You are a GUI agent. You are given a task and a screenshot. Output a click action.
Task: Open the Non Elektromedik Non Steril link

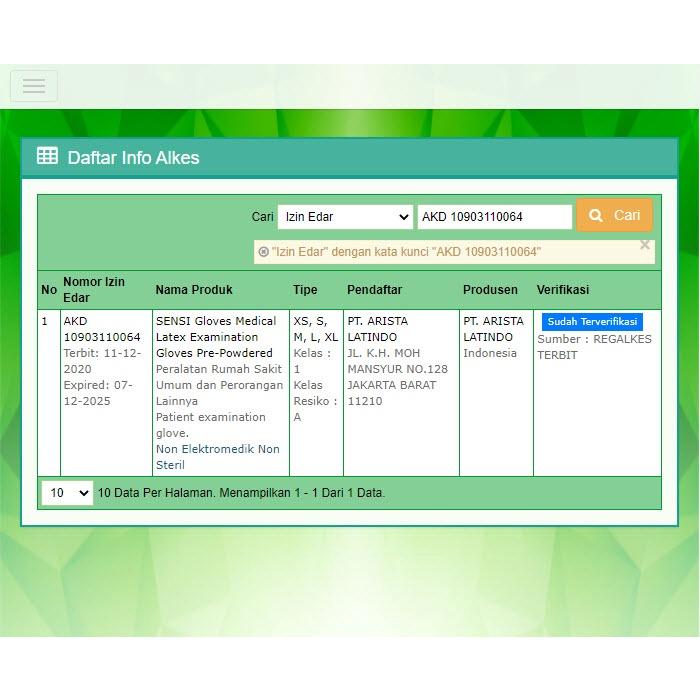tap(217, 457)
